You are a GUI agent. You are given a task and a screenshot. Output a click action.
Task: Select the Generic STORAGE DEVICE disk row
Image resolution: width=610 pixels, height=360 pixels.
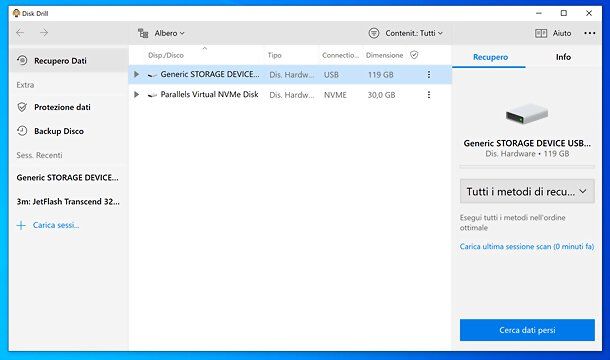pyautogui.click(x=290, y=74)
